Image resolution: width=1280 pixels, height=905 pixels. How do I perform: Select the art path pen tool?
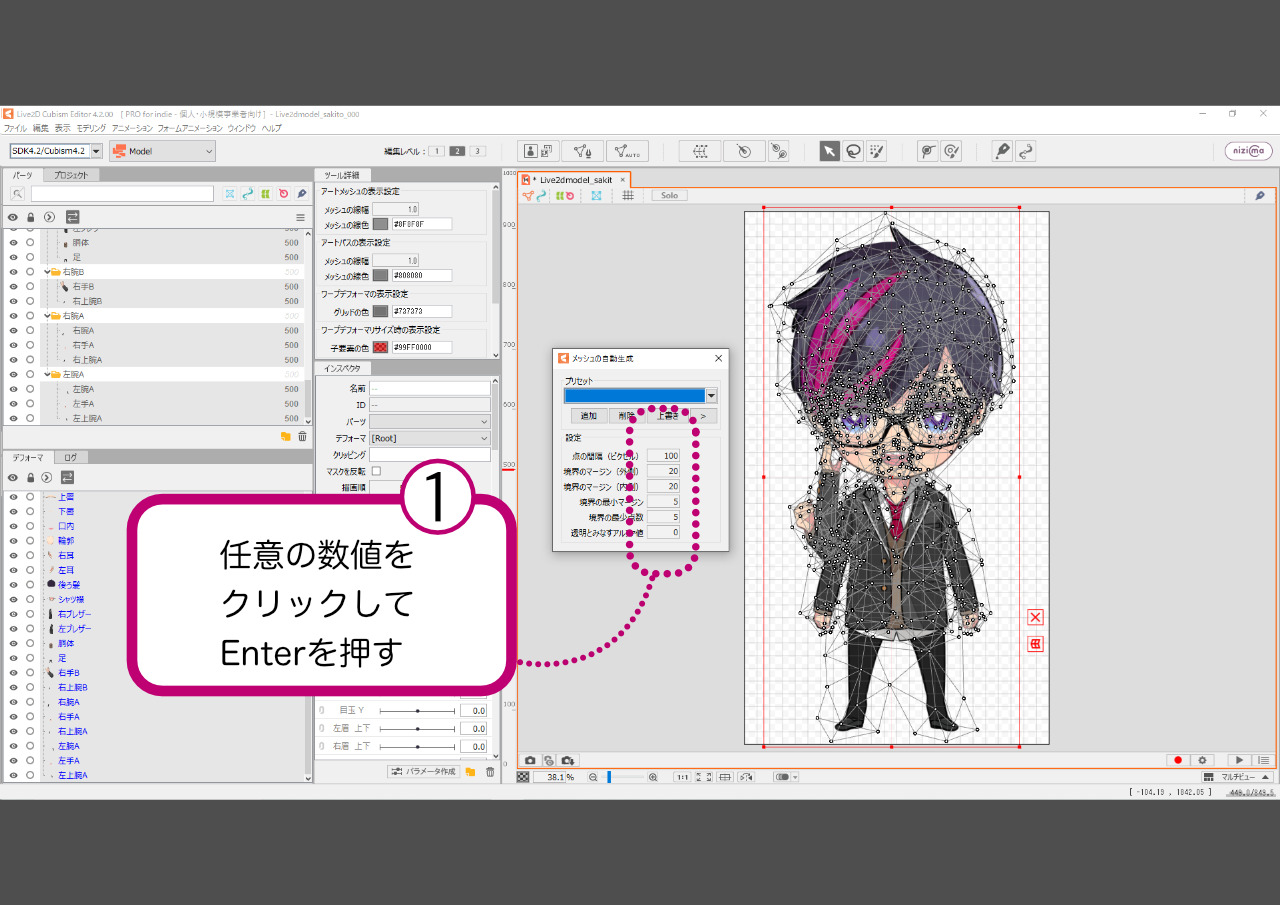coord(1002,151)
